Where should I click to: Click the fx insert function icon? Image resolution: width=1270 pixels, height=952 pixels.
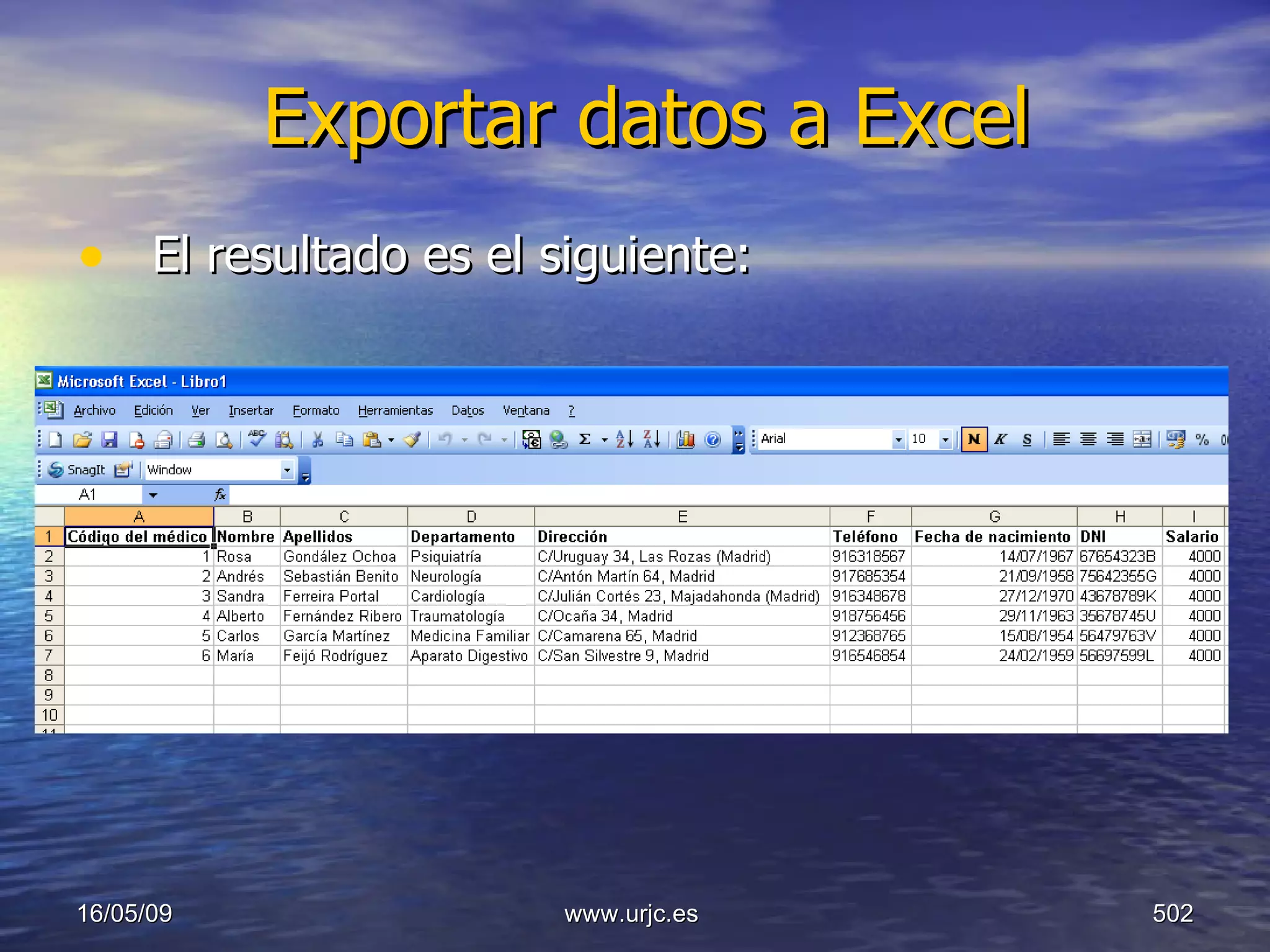coord(220,495)
